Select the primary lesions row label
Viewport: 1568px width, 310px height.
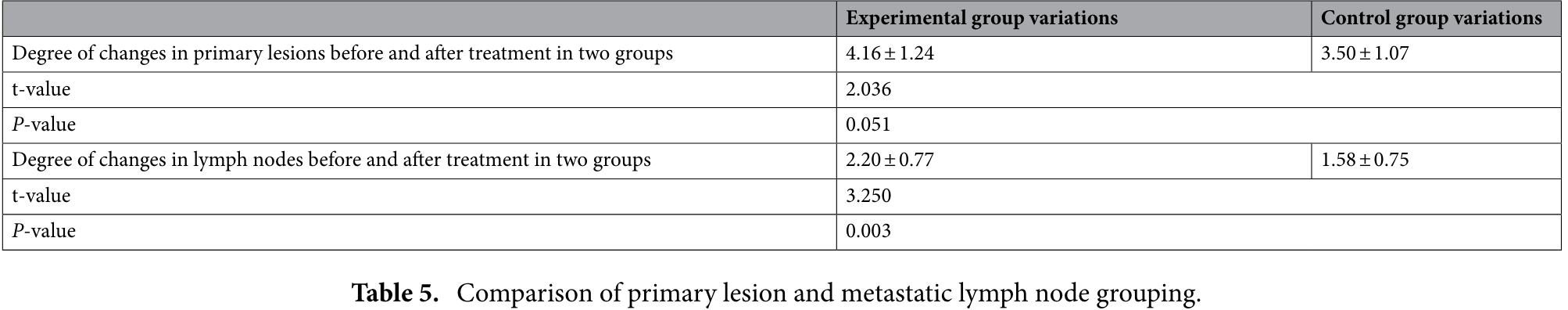point(342,54)
